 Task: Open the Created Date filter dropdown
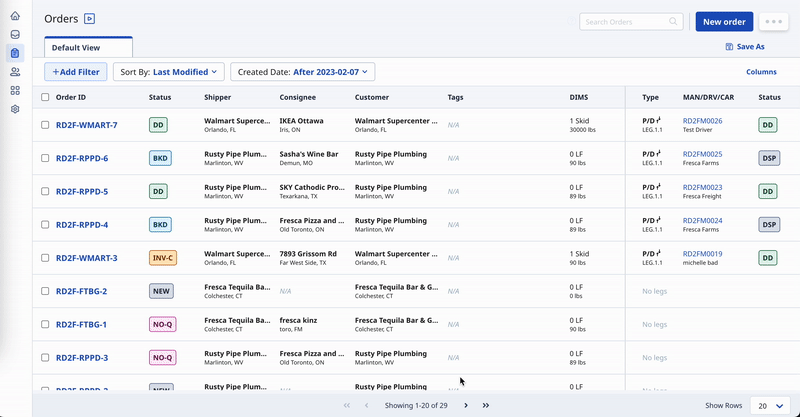coord(302,72)
